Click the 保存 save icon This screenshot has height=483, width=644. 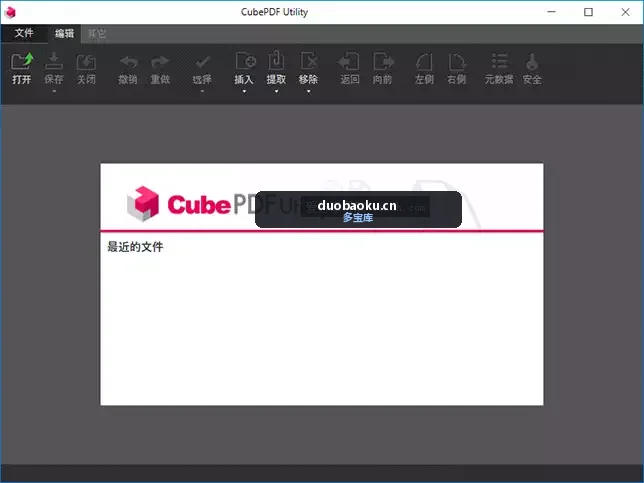click(54, 62)
